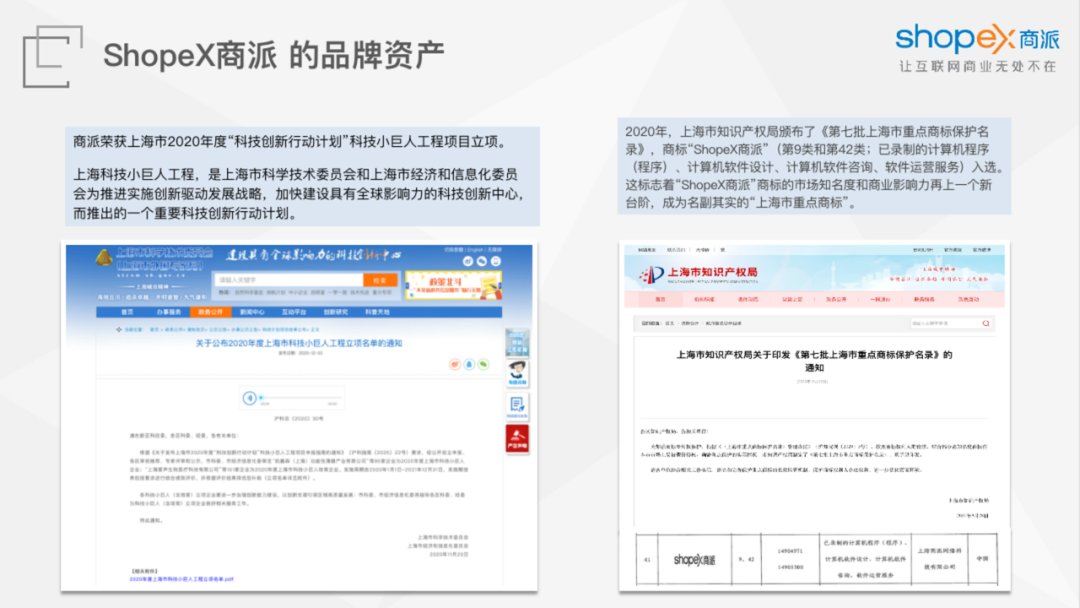Play the article audio reading

(x=250, y=398)
